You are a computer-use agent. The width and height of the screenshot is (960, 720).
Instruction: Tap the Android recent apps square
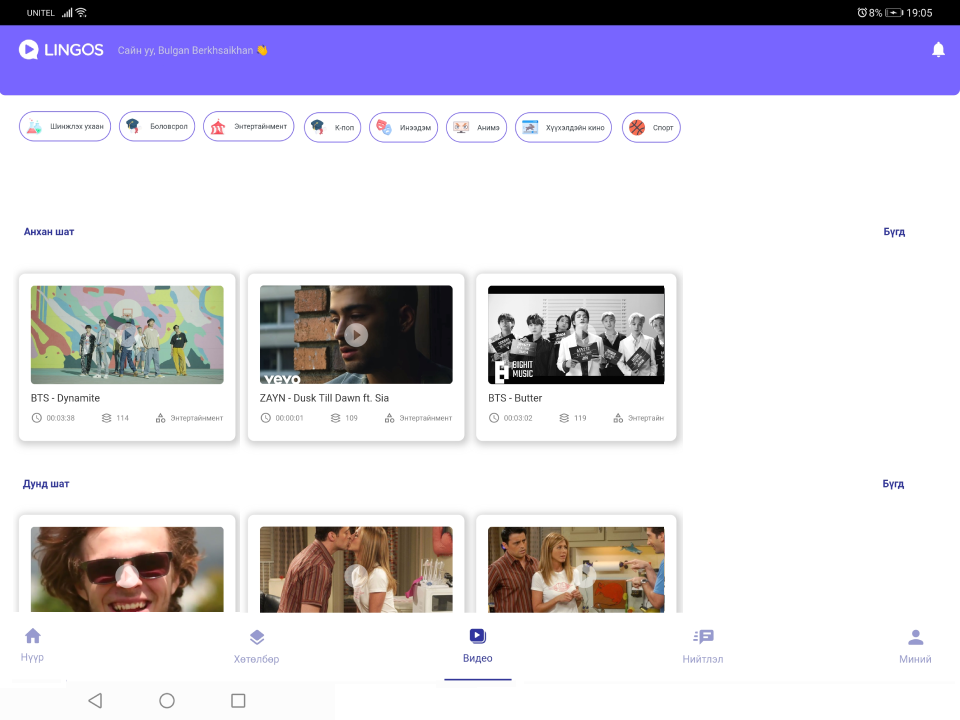(x=238, y=700)
